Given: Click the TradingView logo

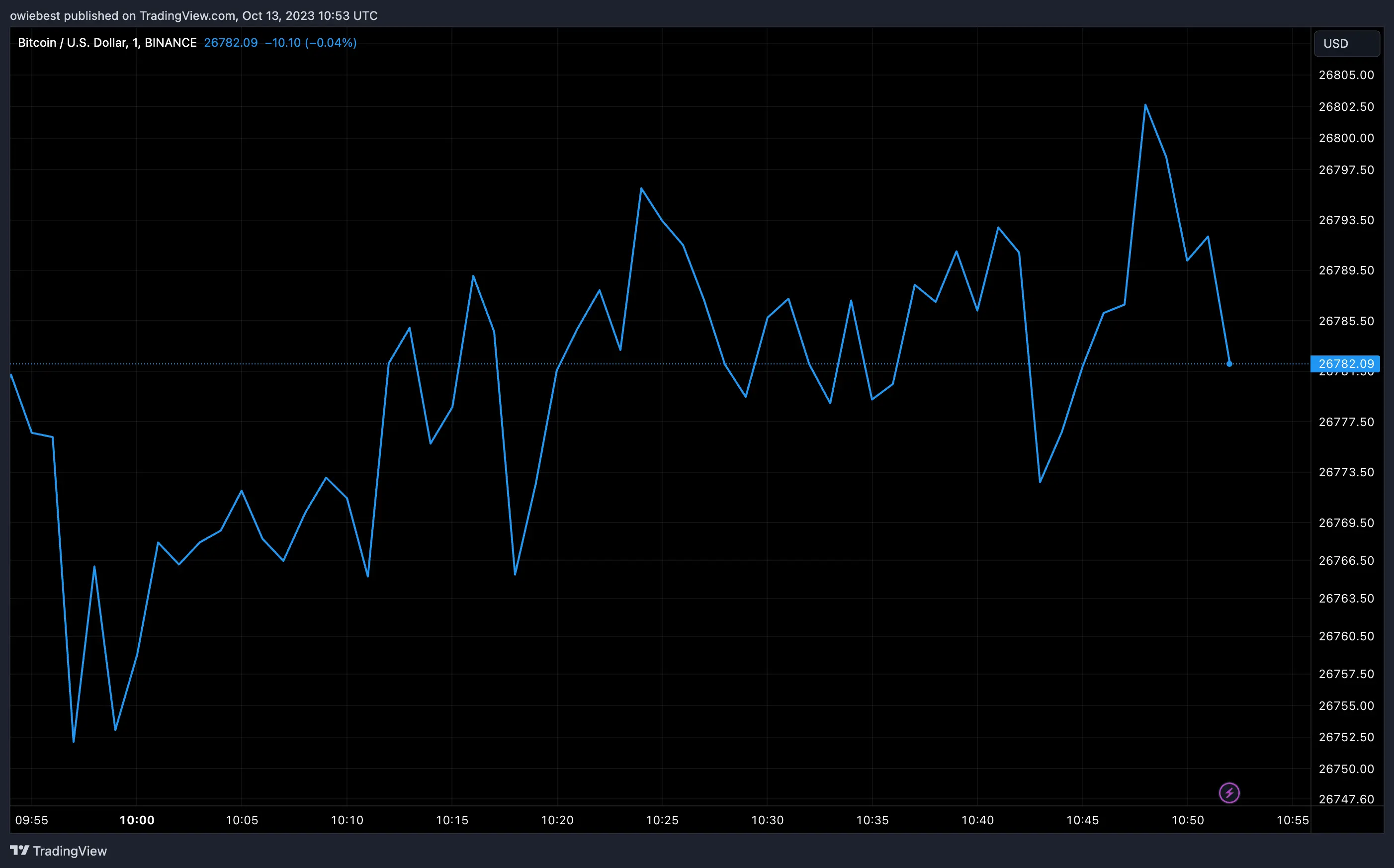Looking at the screenshot, I should pyautogui.click(x=20, y=851).
